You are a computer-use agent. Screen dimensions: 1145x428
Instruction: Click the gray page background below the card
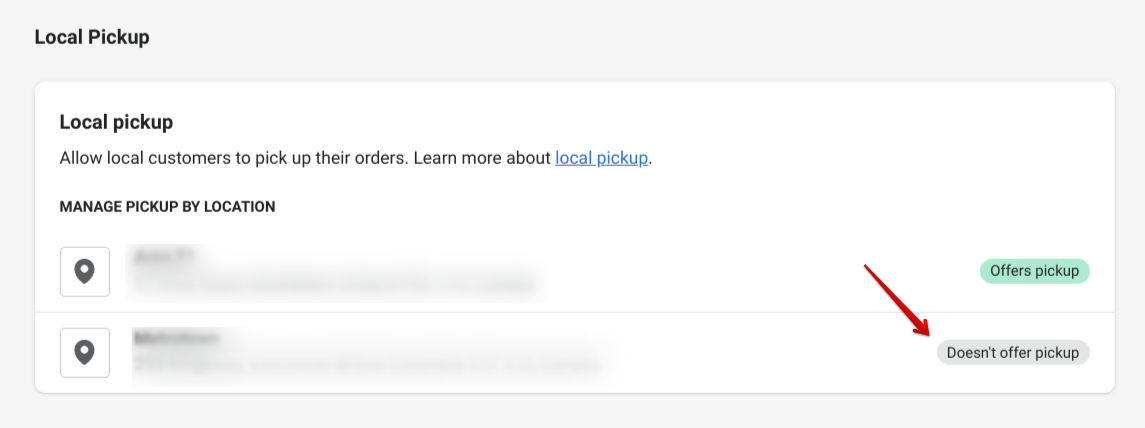pos(574,412)
